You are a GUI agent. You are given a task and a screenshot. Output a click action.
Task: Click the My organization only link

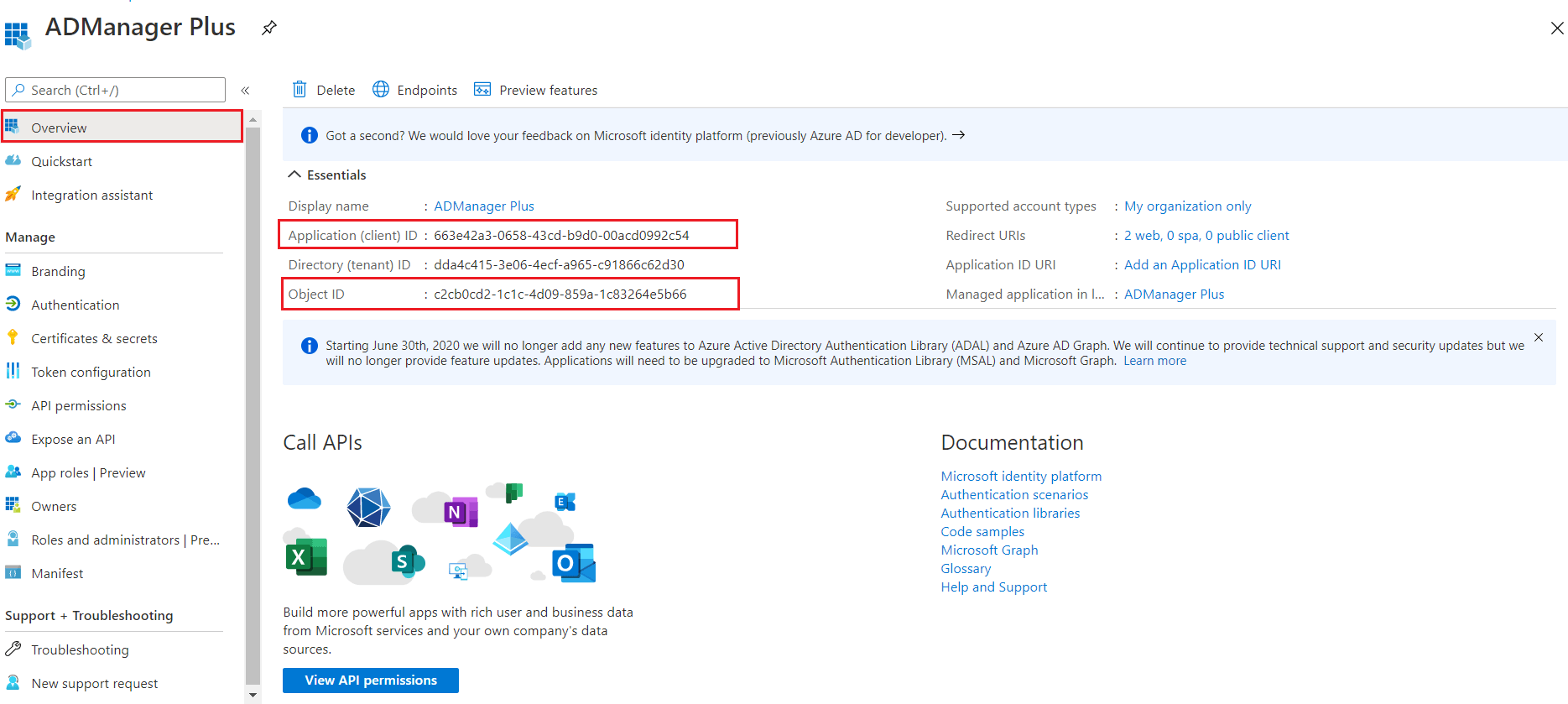coord(1188,206)
